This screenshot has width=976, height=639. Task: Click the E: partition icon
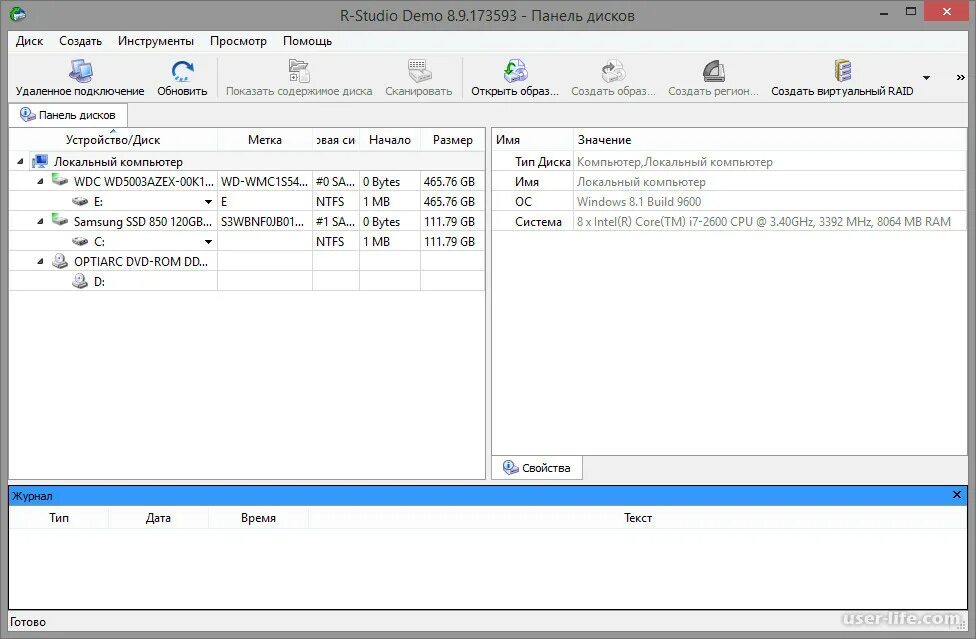coord(80,201)
